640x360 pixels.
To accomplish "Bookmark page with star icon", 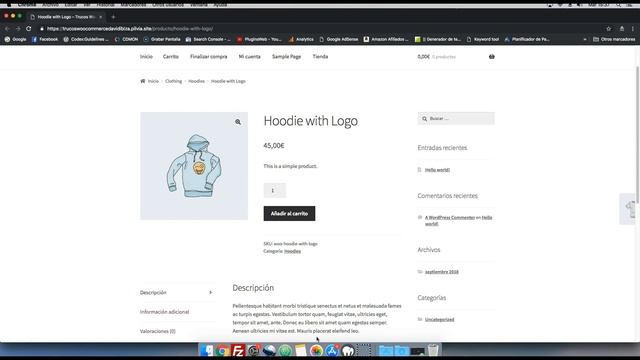I will 609,29.
